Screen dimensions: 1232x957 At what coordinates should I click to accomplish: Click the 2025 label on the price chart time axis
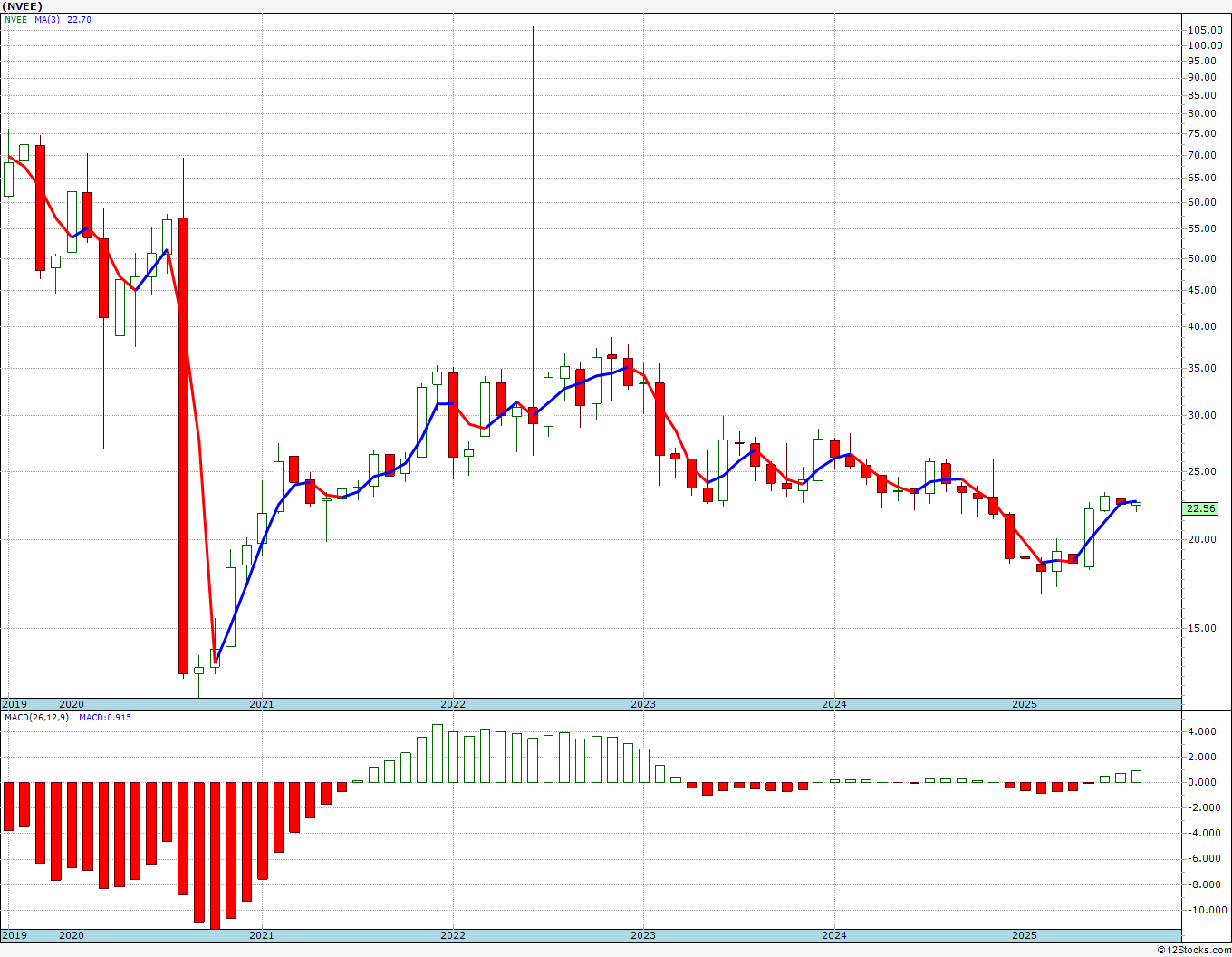[1025, 704]
